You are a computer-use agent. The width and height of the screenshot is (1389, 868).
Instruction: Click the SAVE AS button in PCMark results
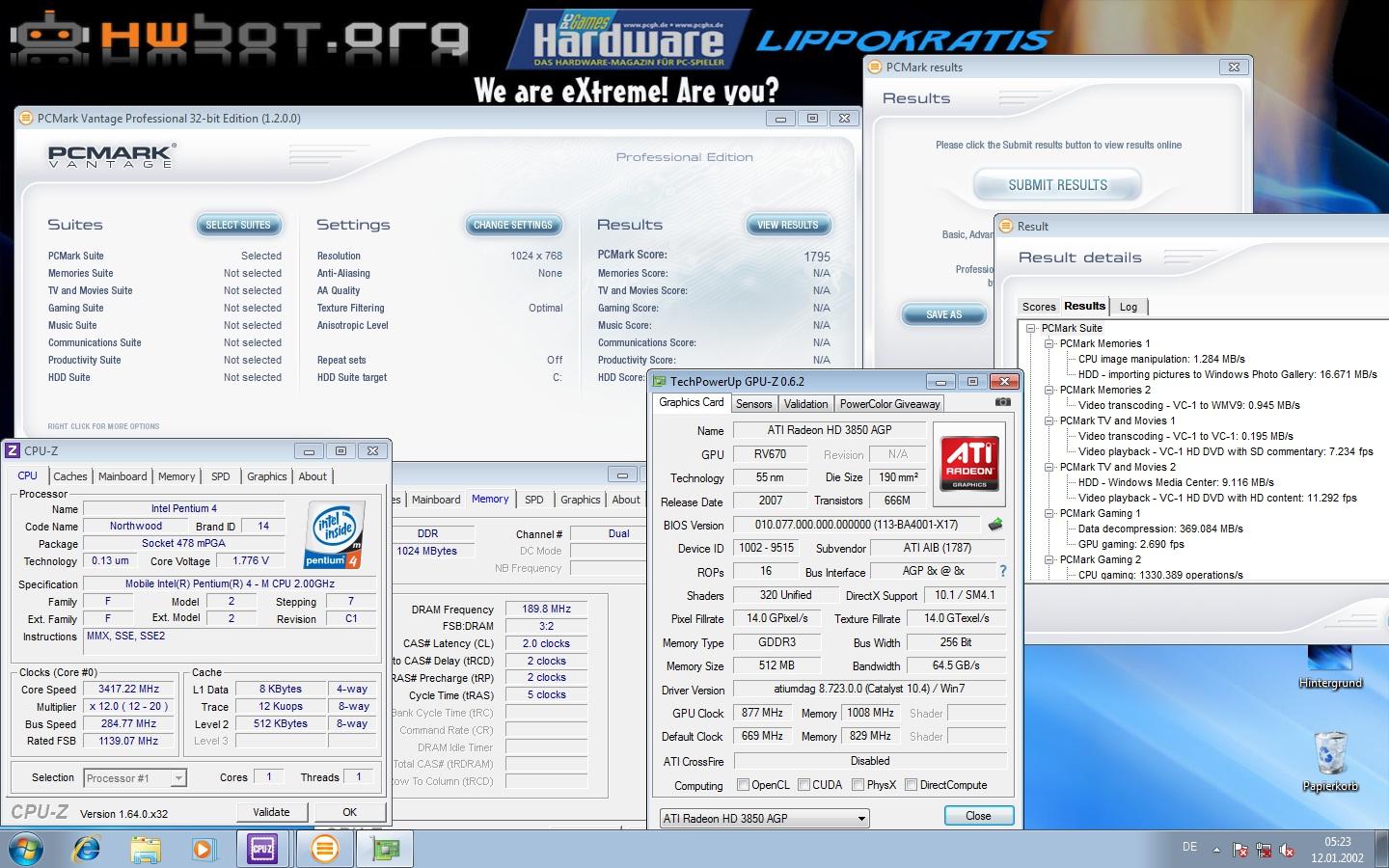click(x=944, y=314)
